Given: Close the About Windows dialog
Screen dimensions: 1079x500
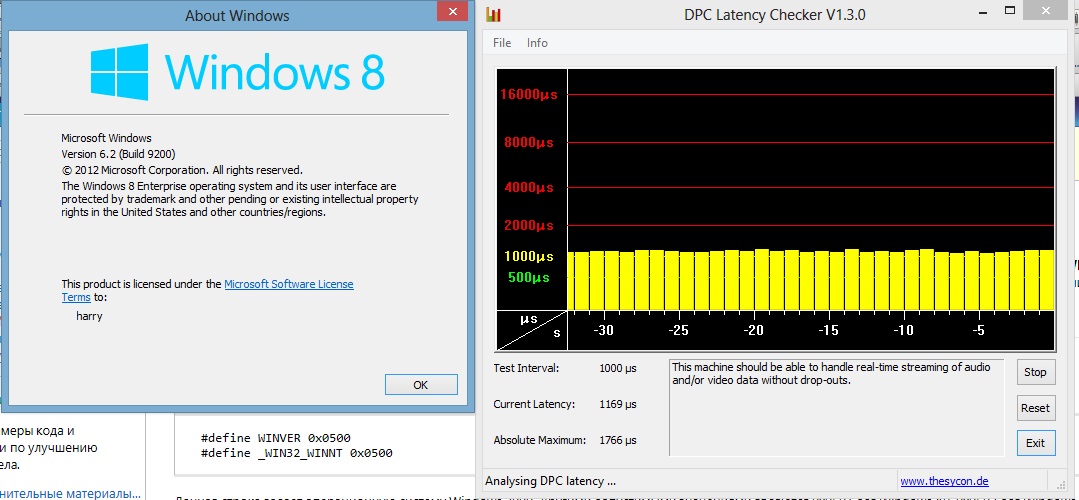Looking at the screenshot, I should (x=453, y=12).
